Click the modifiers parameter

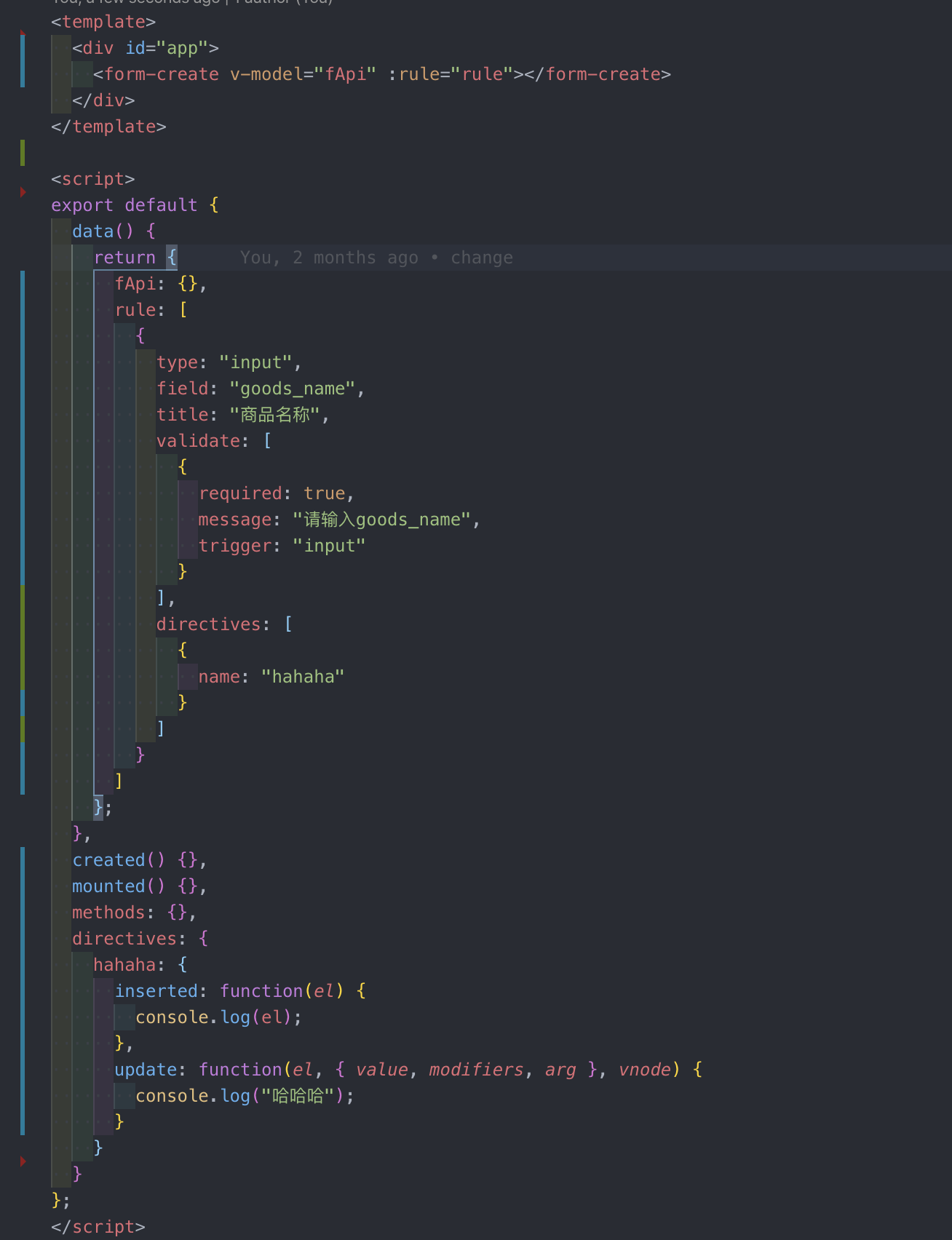point(476,1070)
